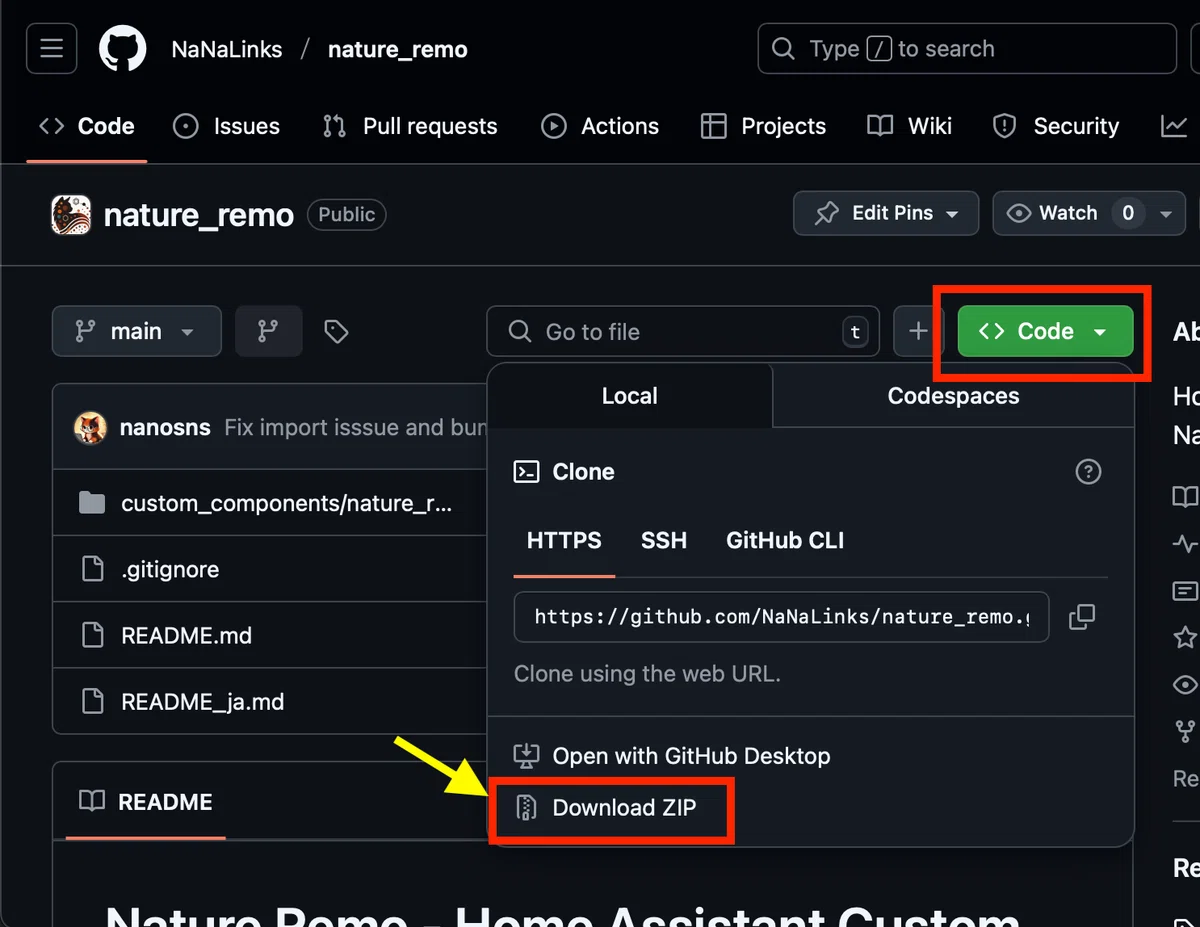Open the main branch selector dropdown

pyautogui.click(x=137, y=331)
